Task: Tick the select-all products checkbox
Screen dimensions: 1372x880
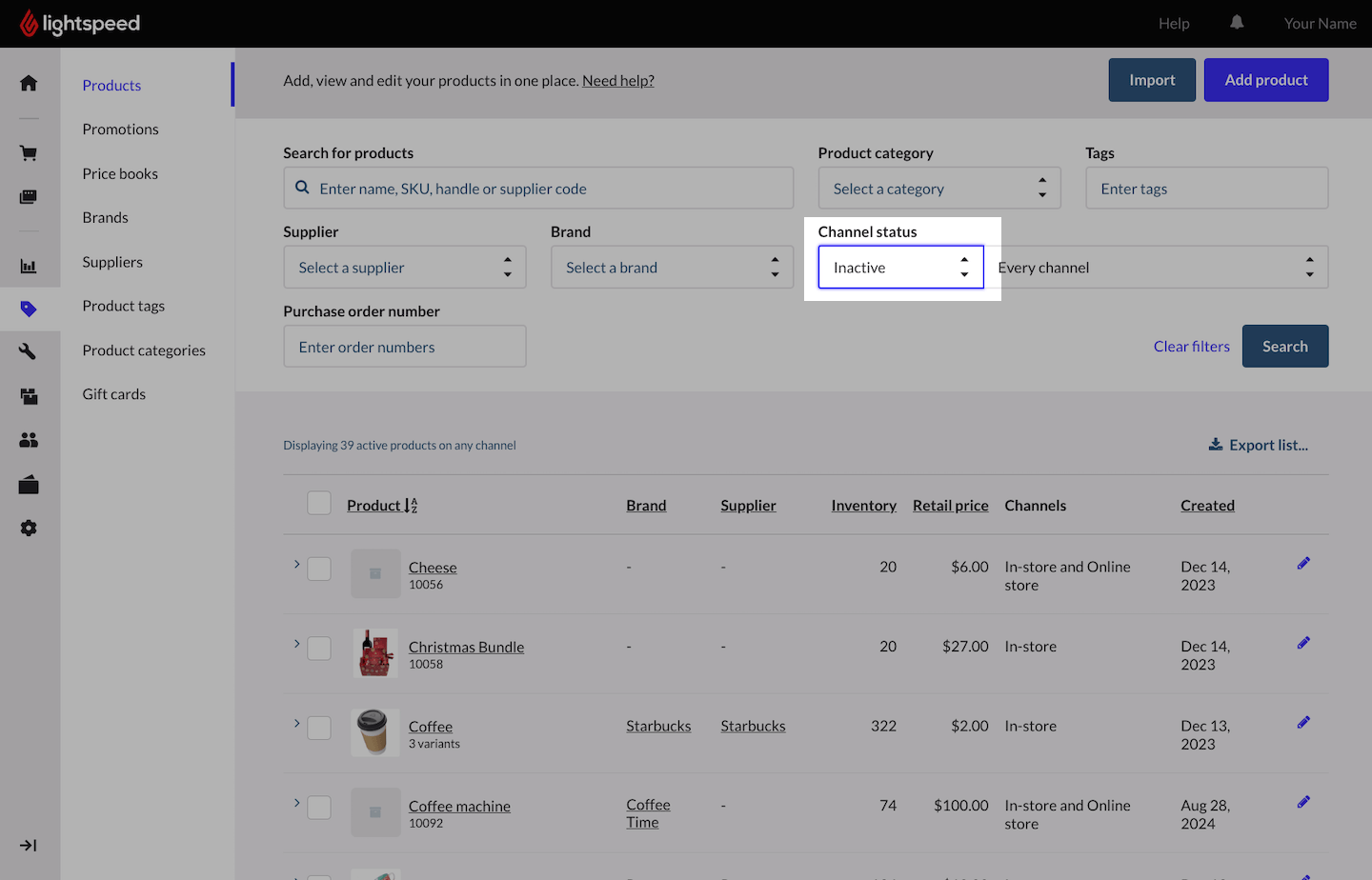Action: click(319, 504)
